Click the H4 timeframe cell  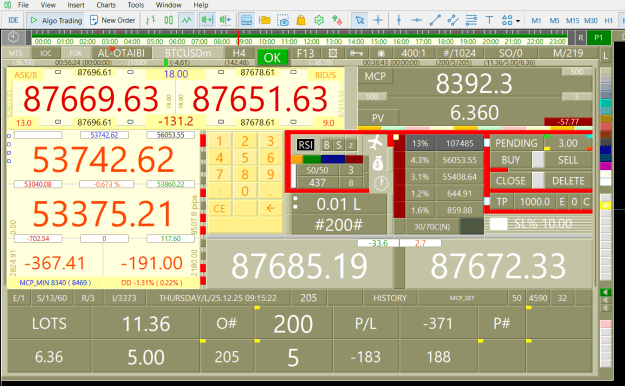point(239,53)
